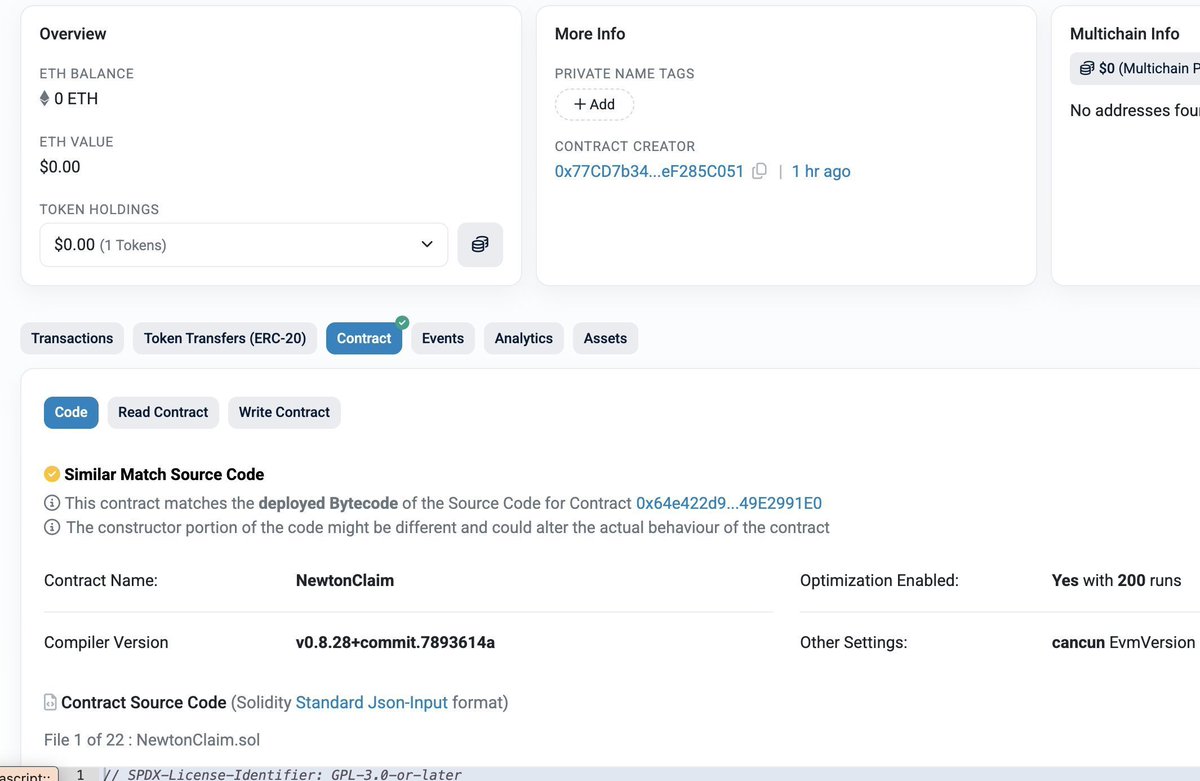The width and height of the screenshot is (1200, 781).
Task: Open contract creator address 0x77CD7b34...eF285C051
Action: tap(649, 171)
